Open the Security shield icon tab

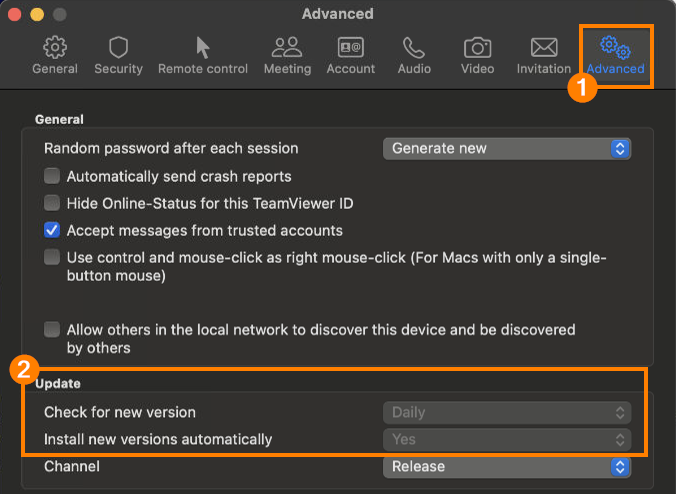point(119,47)
